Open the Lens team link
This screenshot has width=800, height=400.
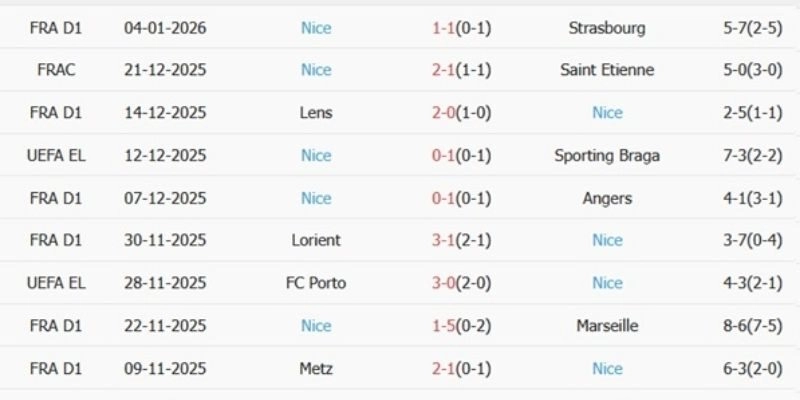316,113
